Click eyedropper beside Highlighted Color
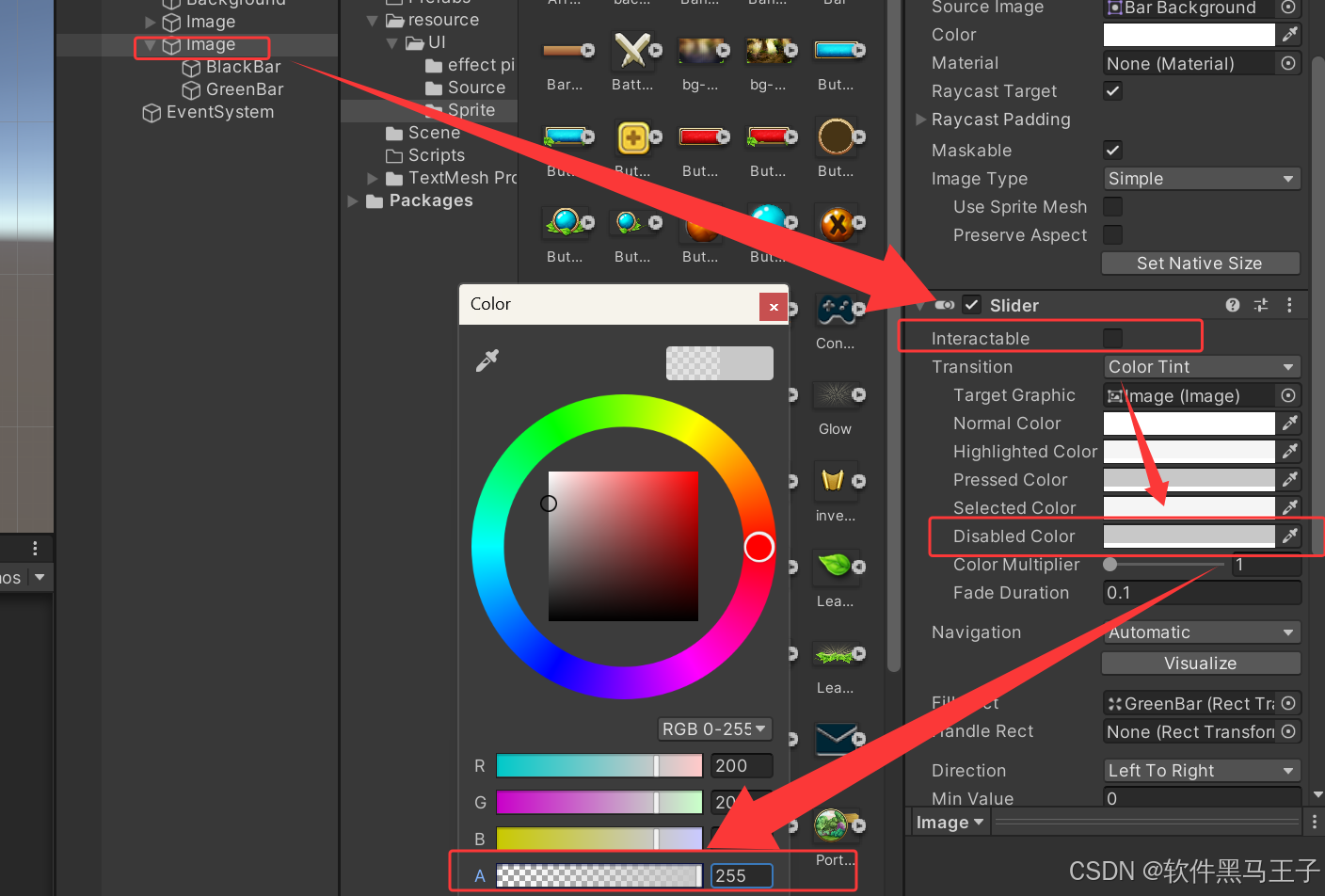 click(1290, 452)
